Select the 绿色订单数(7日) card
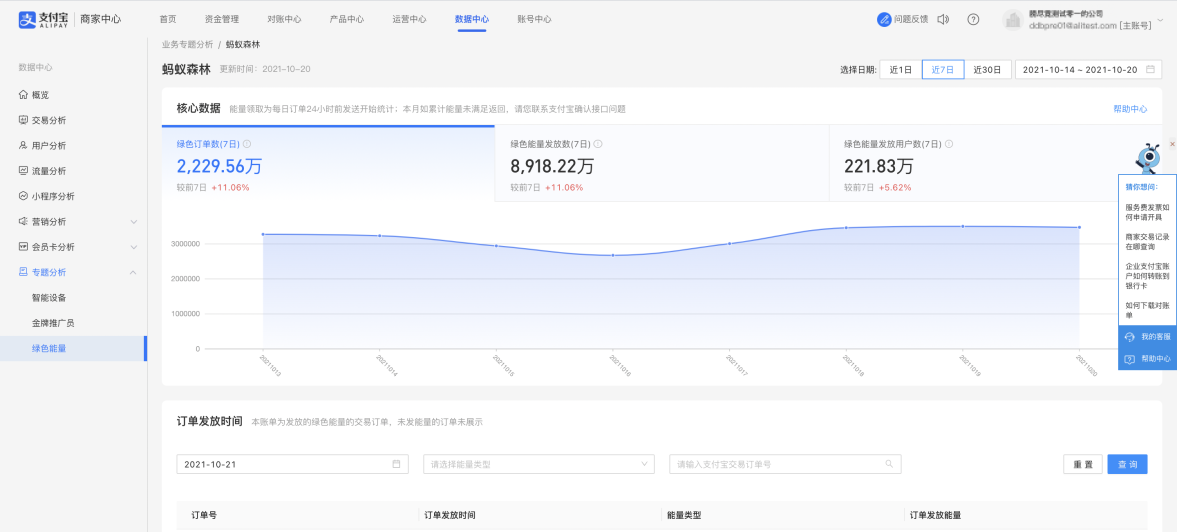 [328, 164]
